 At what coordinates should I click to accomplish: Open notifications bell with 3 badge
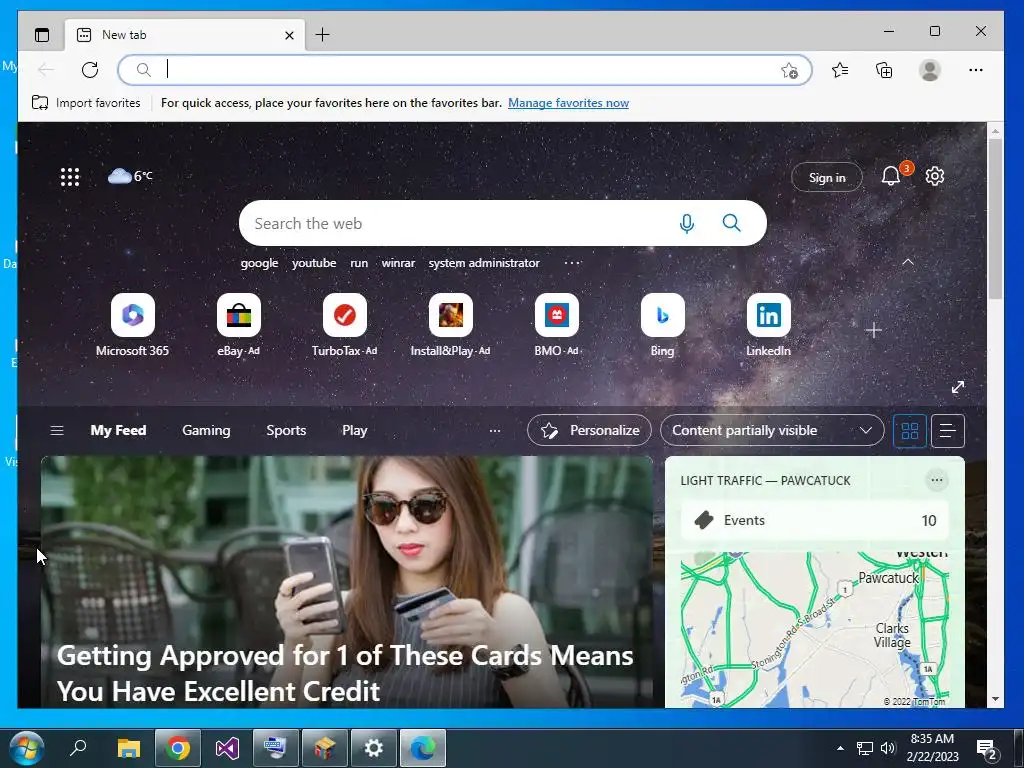pyautogui.click(x=892, y=175)
